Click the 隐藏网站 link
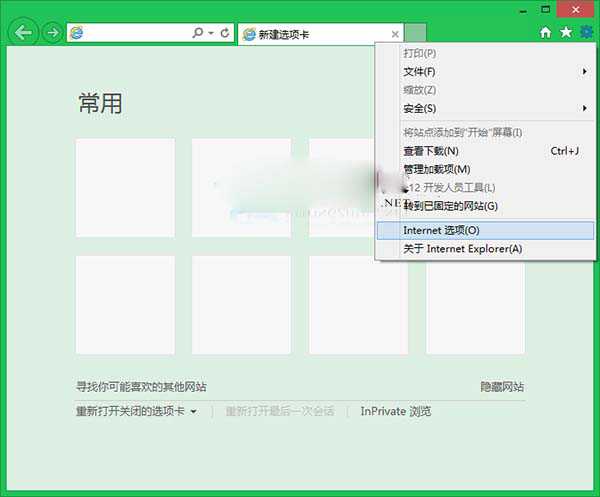The image size is (600, 497). [x=502, y=387]
